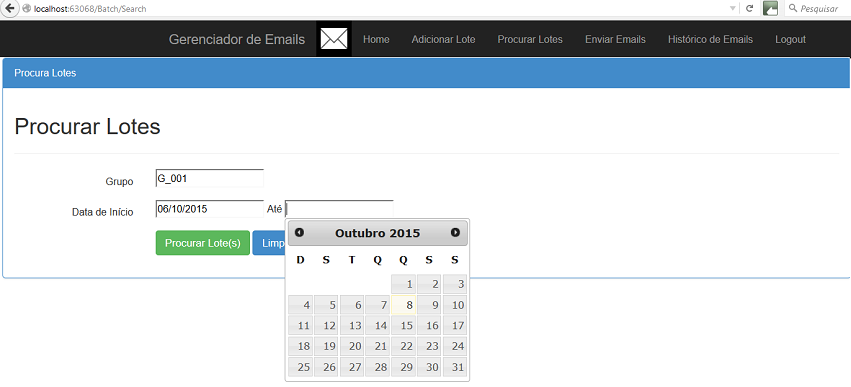Reload page with browser refresh icon
Screen dimensions: 851x387
[750, 9]
